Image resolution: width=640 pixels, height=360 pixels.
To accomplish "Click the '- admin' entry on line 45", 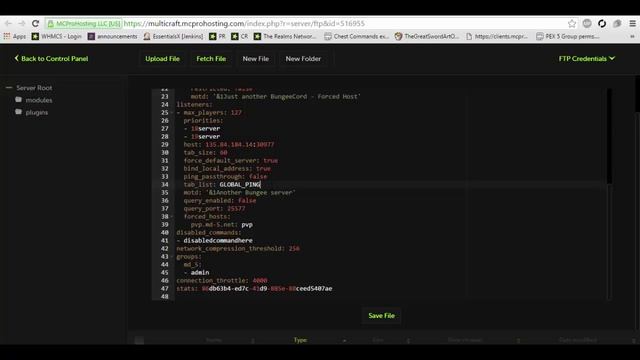I will (197, 273).
